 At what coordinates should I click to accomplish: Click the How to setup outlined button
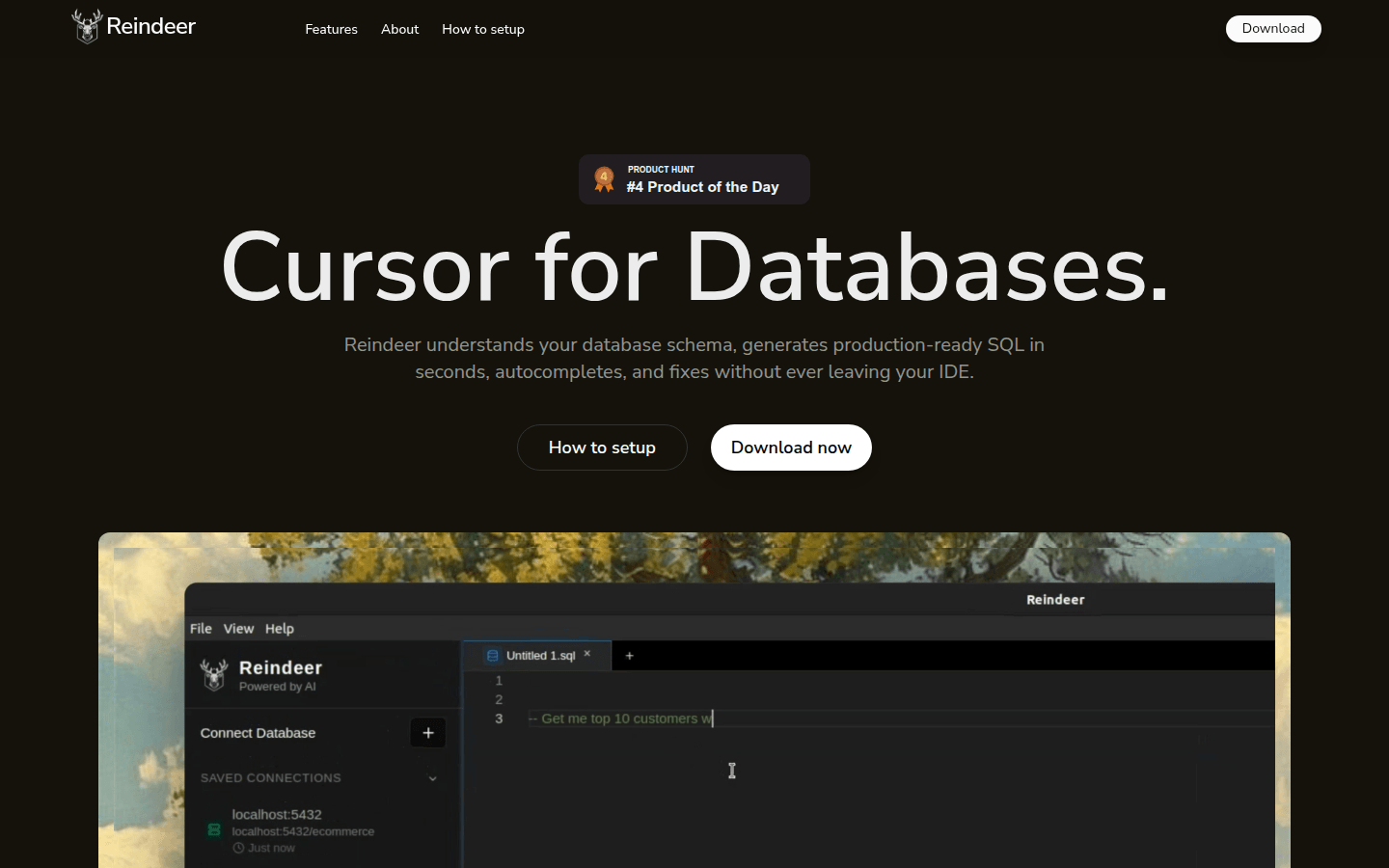coord(602,448)
